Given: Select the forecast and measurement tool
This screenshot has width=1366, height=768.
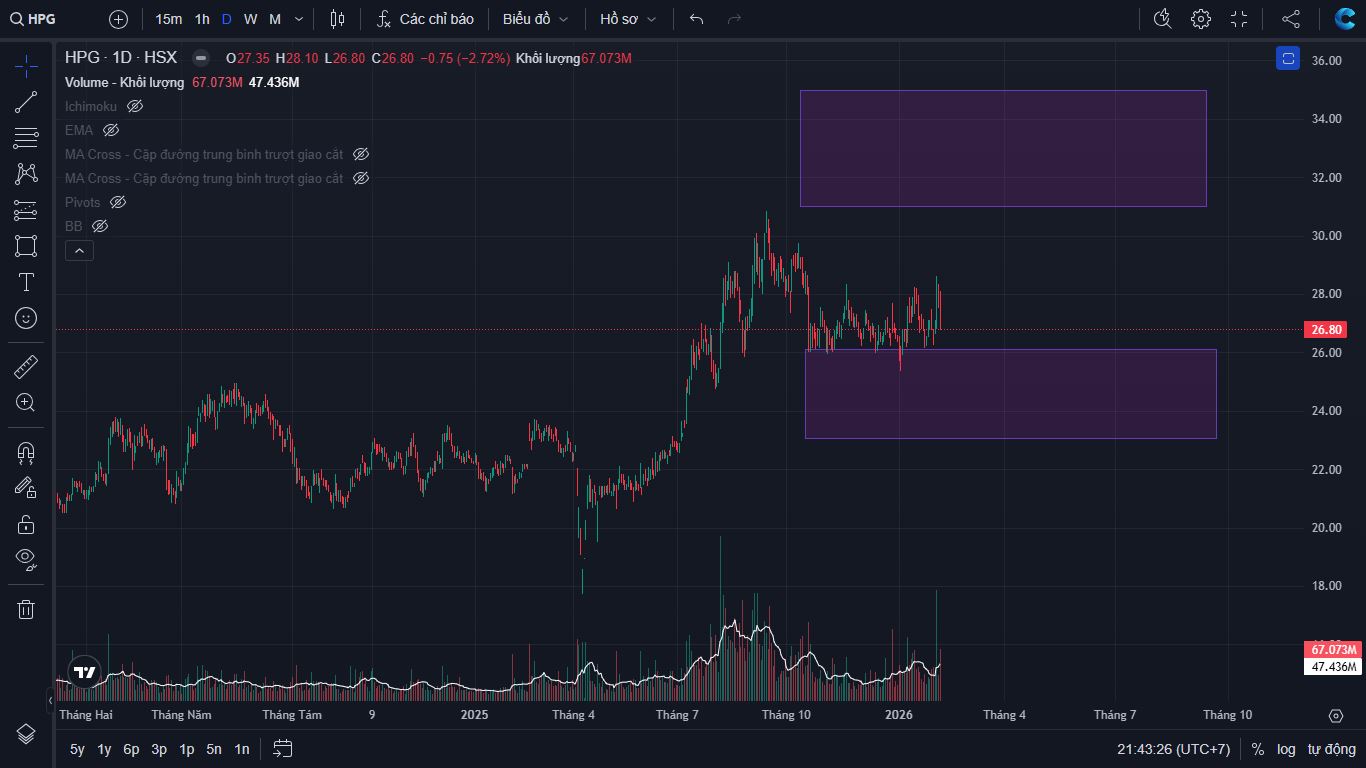Looking at the screenshot, I should pos(26,210).
